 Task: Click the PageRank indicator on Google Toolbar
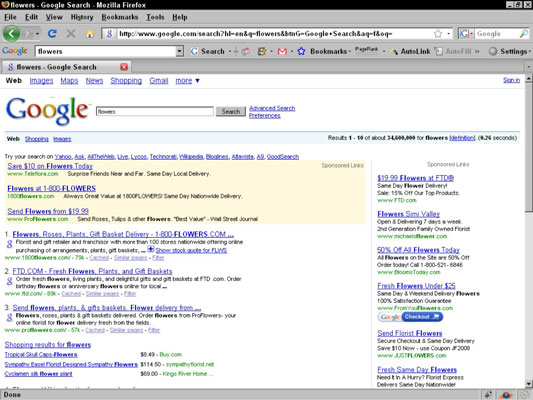(x=366, y=50)
